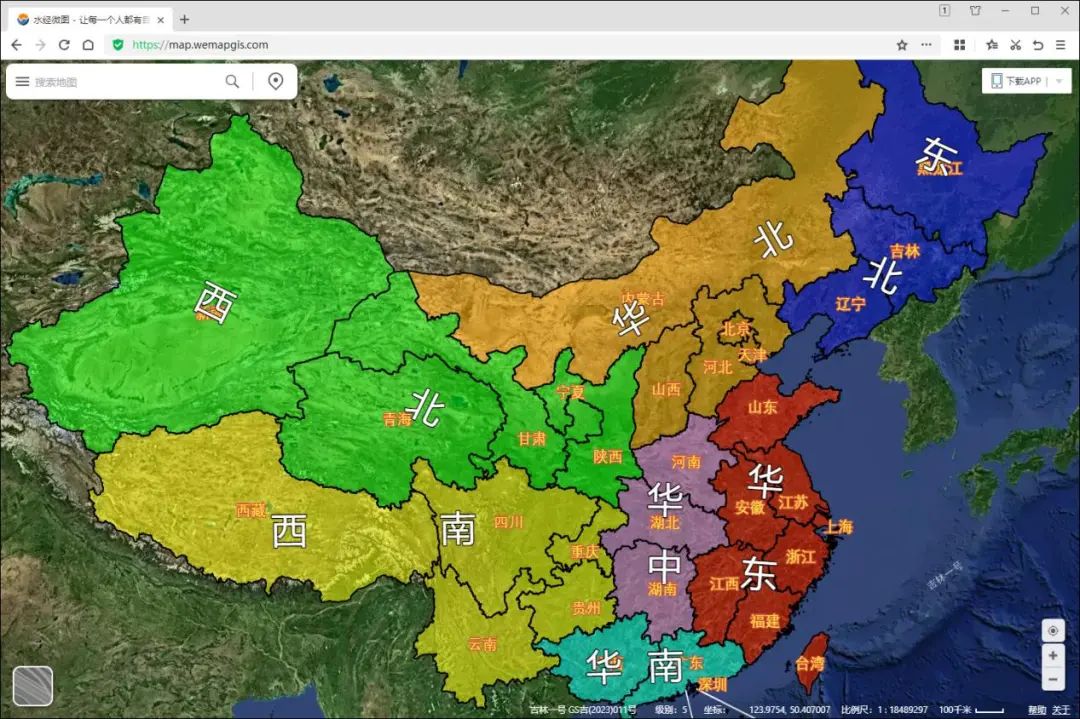The height and width of the screenshot is (719, 1080).
Task: Click the undo/history arrow icon in toolbar
Action: point(1038,45)
